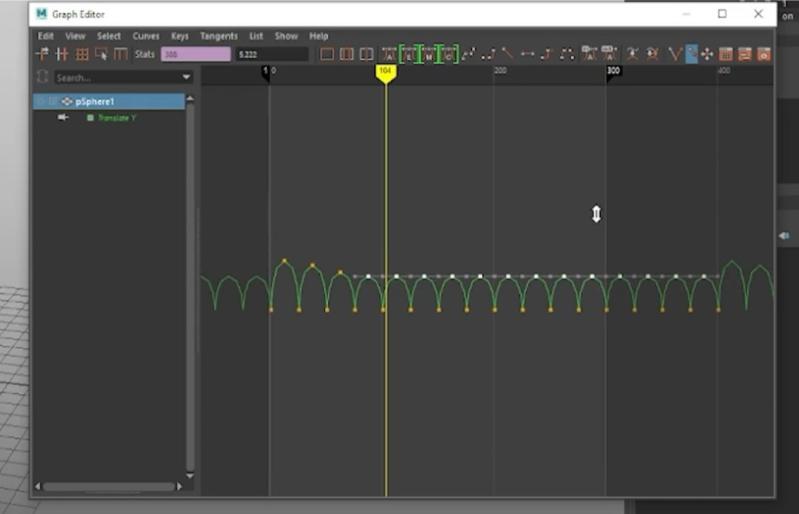Image resolution: width=799 pixels, height=514 pixels.
Task: Click the Frame All icon
Action: point(327,54)
